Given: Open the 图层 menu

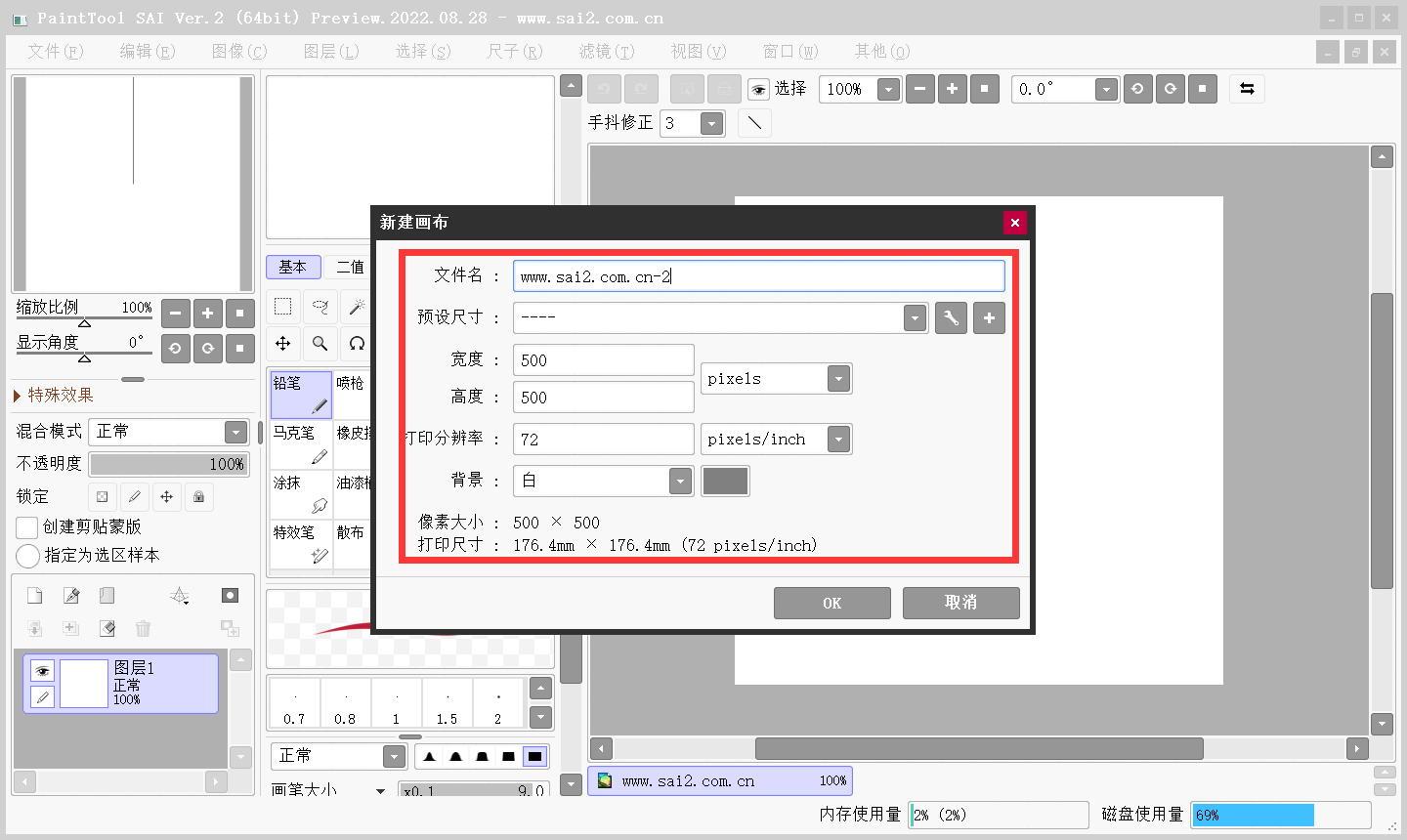Looking at the screenshot, I should tap(331, 51).
